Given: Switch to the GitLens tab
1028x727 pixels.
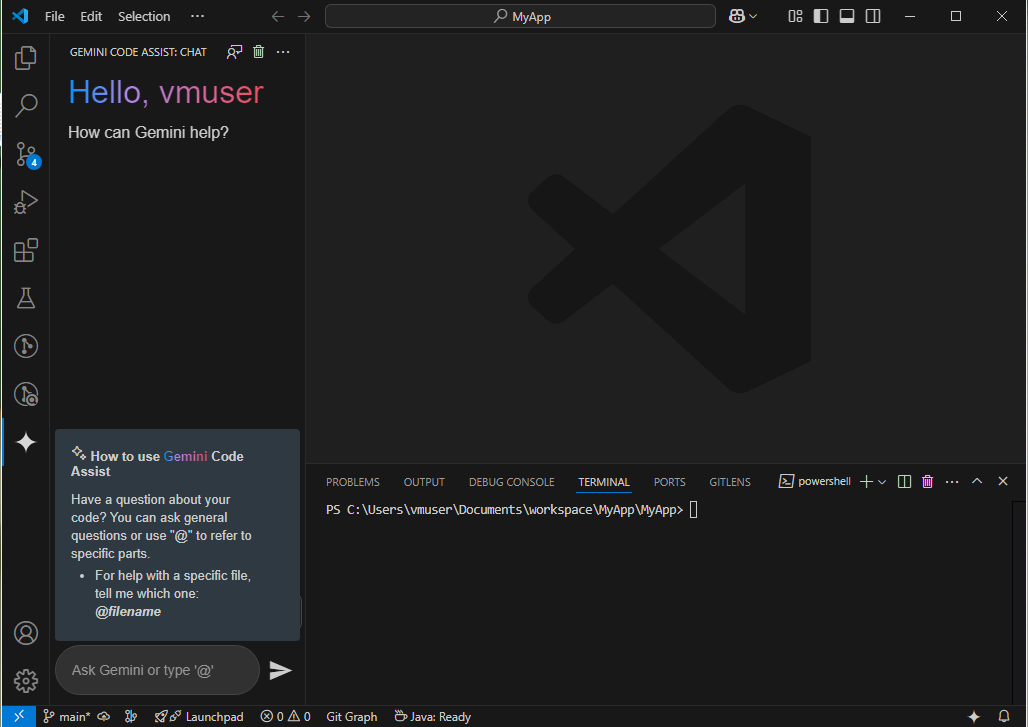Looking at the screenshot, I should tap(730, 482).
